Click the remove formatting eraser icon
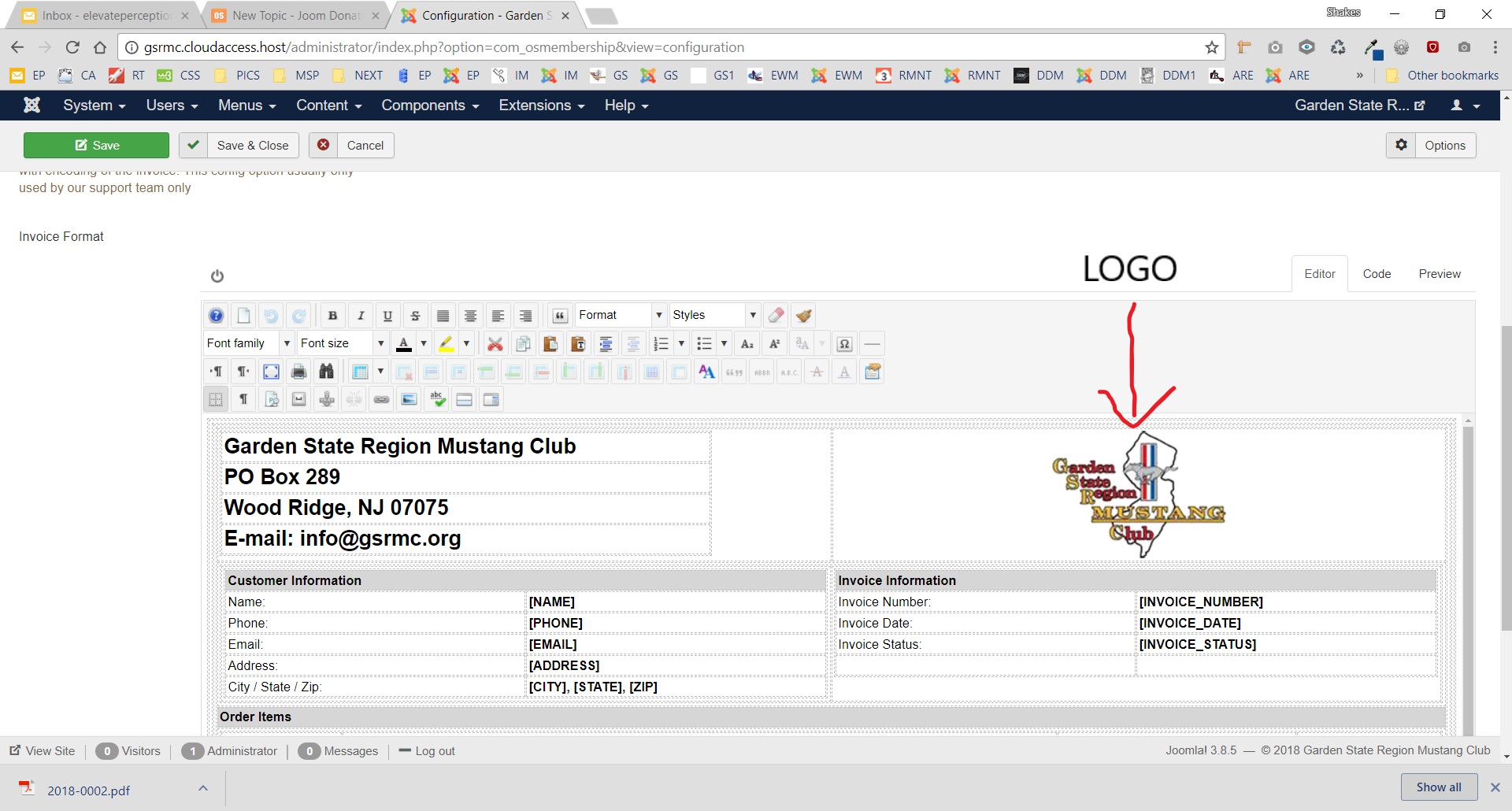The width and height of the screenshot is (1512, 811). tap(776, 316)
